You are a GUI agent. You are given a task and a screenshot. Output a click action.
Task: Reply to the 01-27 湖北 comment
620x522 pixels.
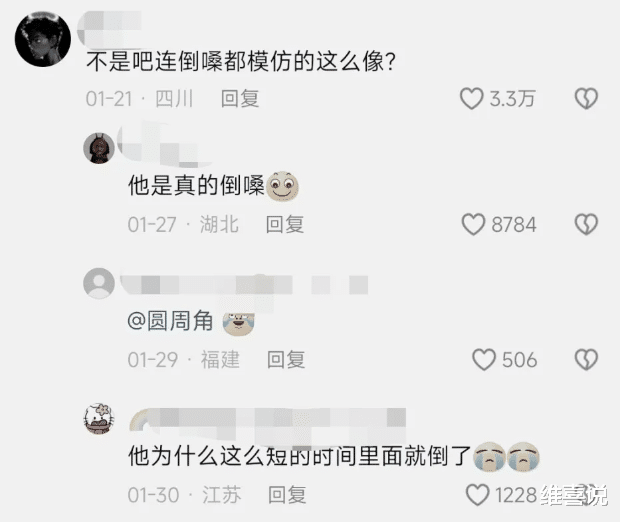click(285, 224)
